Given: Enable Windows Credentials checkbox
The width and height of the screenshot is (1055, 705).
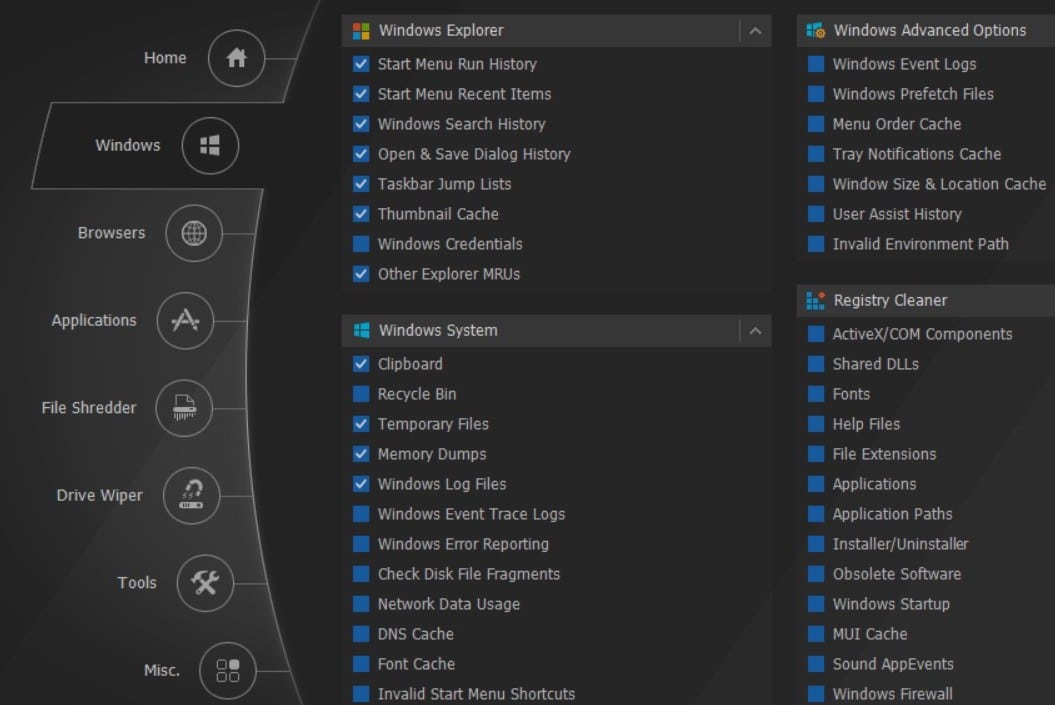Looking at the screenshot, I should 361,244.
